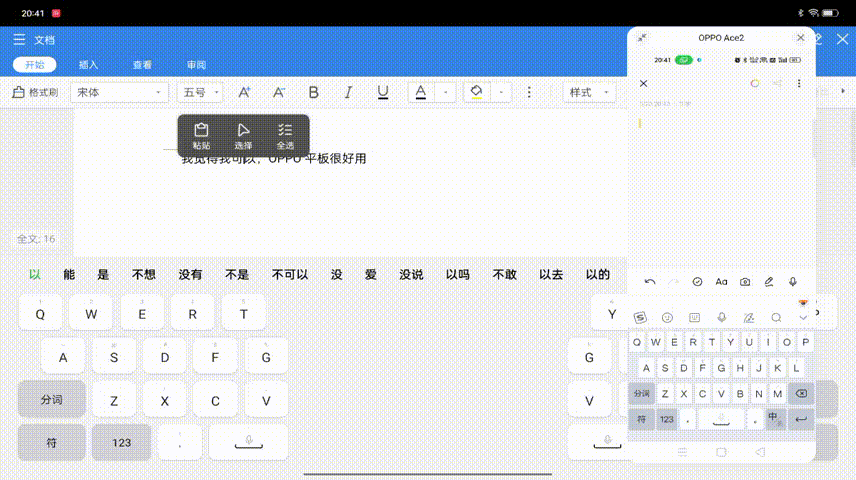Screen dimensions: 856x480
Task: Tap the camera icon in notes toolbar
Action: pyautogui.click(x=745, y=282)
